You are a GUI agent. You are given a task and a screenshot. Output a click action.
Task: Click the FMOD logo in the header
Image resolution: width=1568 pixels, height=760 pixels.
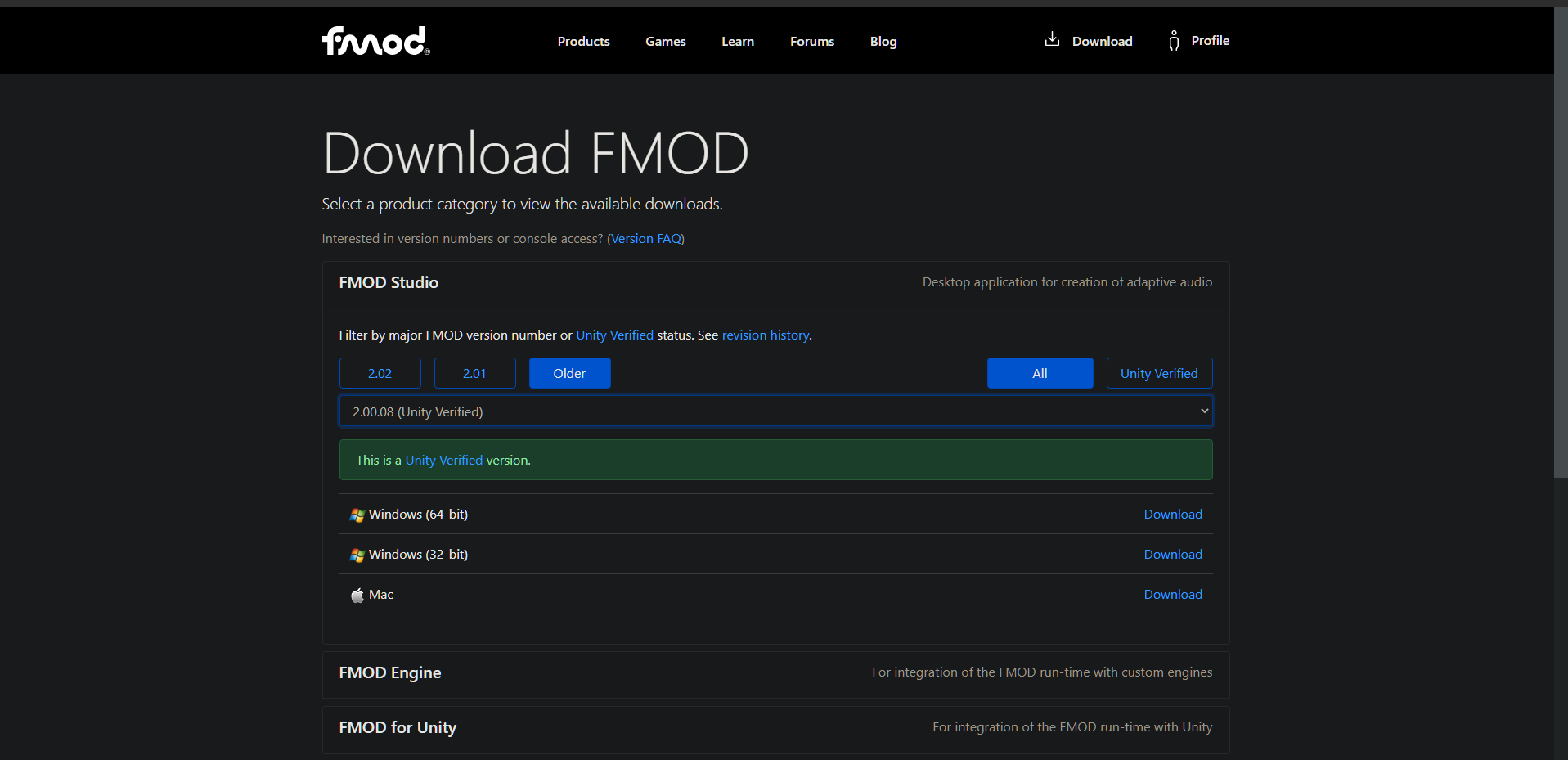pyautogui.click(x=375, y=41)
